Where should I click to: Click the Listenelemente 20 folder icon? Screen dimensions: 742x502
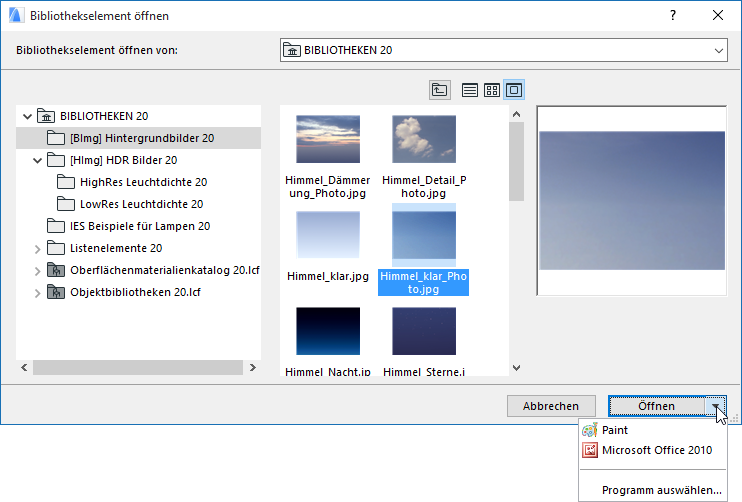click(56, 248)
